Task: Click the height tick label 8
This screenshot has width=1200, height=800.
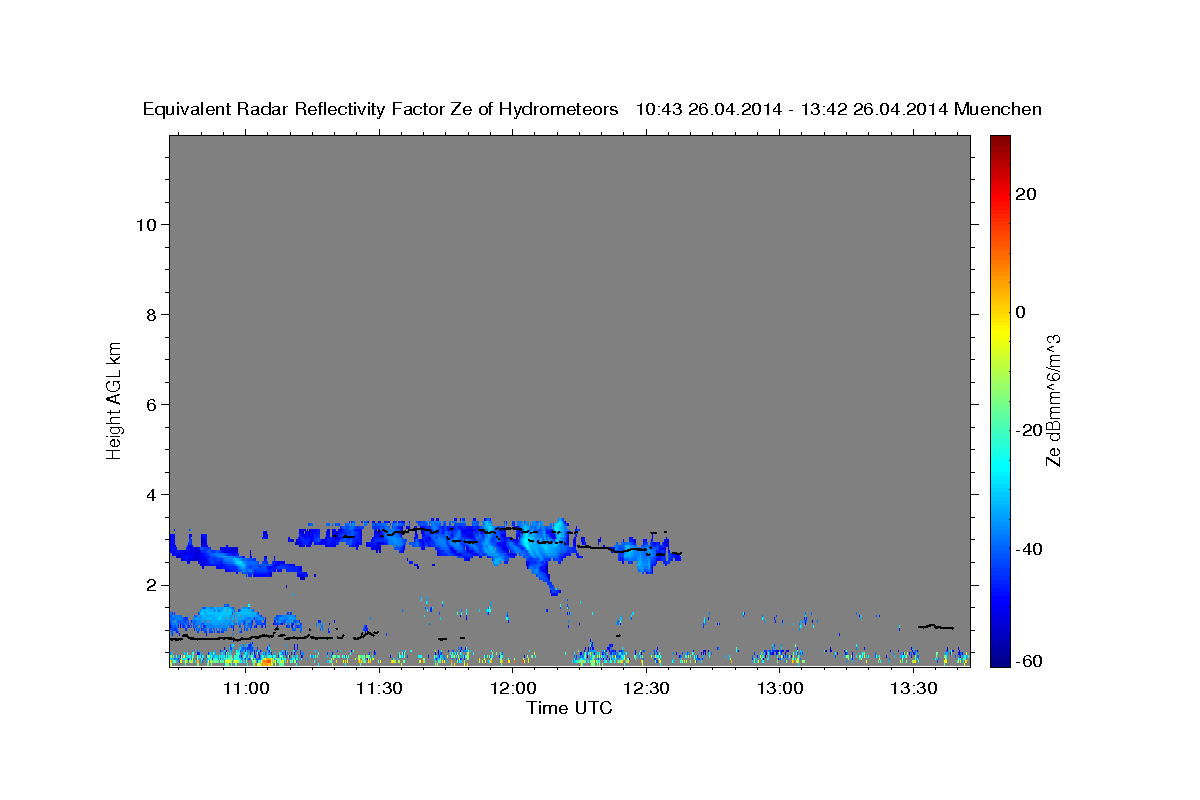Action: pyautogui.click(x=152, y=314)
